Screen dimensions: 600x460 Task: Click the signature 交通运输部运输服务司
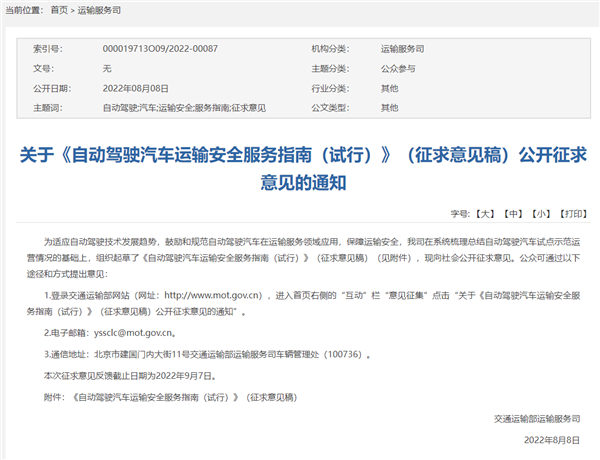pyautogui.click(x=537, y=419)
